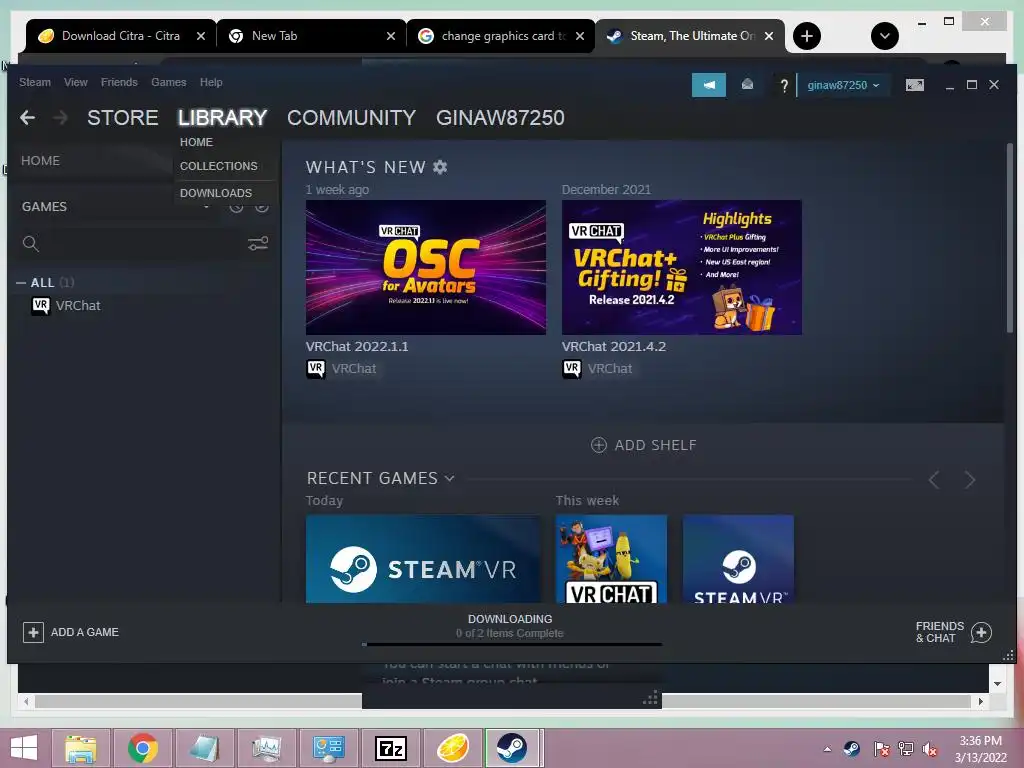Viewport: 1024px width, 768px height.
Task: Open FRIENDS & CHAT
Action: 953,632
